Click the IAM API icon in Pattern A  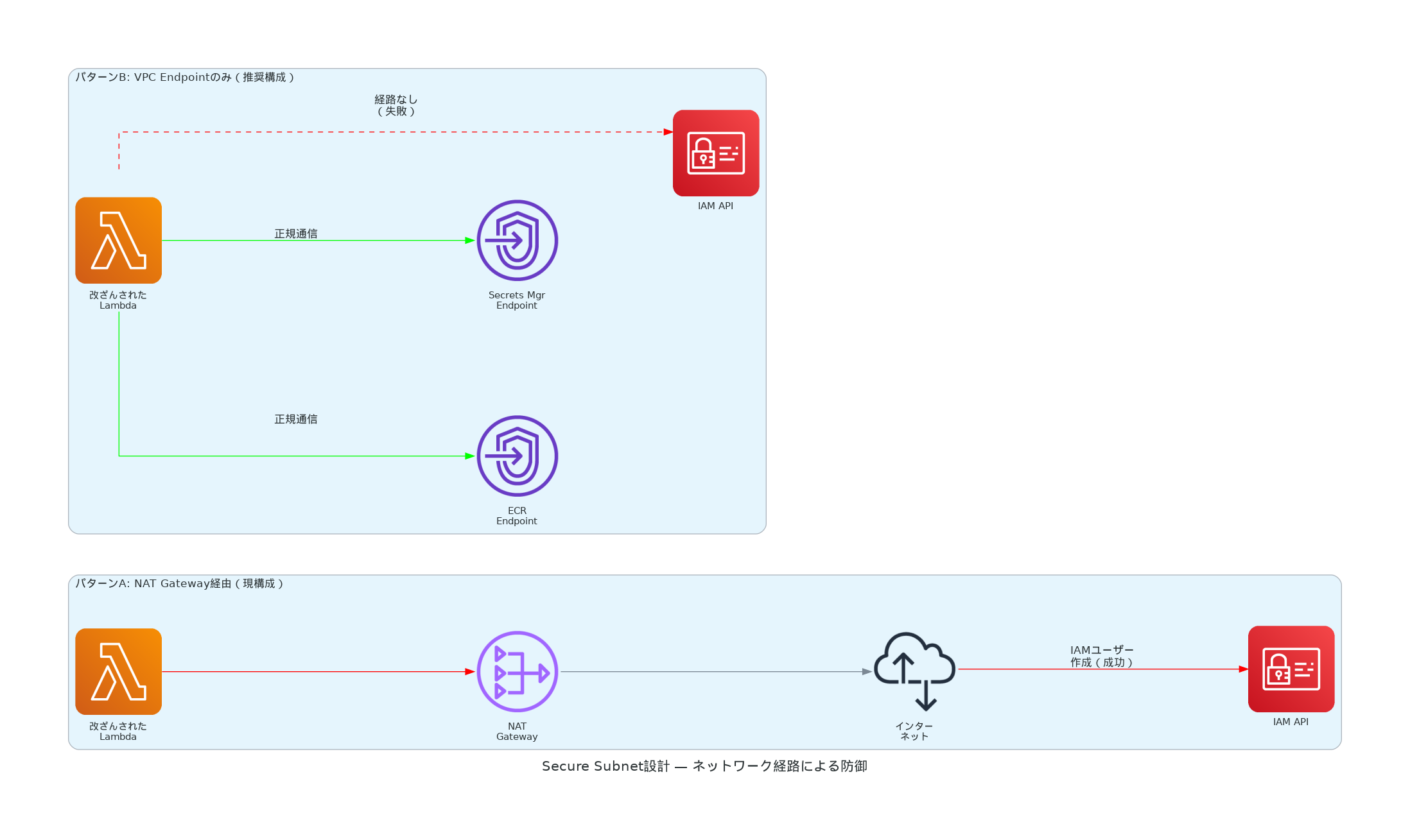pos(1291,669)
